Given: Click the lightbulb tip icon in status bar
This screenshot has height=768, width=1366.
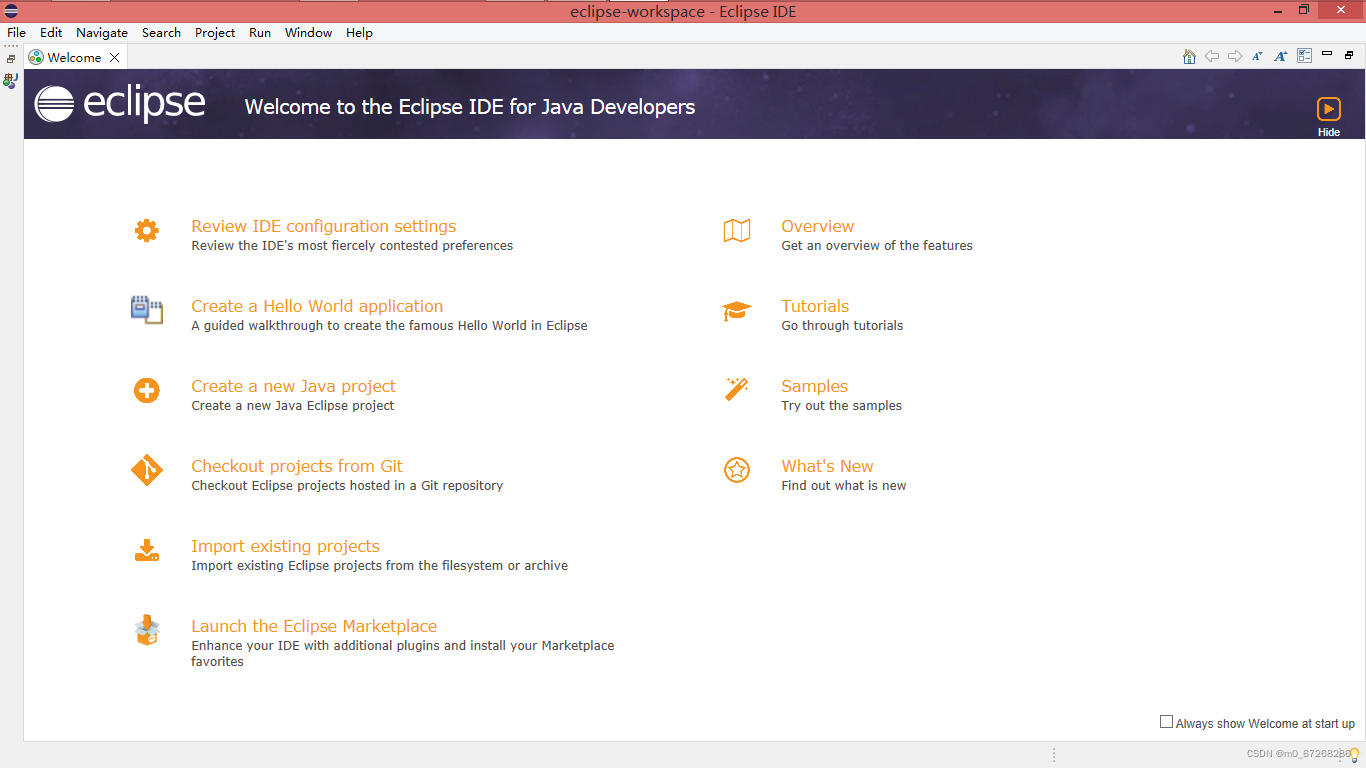Looking at the screenshot, I should coord(1354,755).
